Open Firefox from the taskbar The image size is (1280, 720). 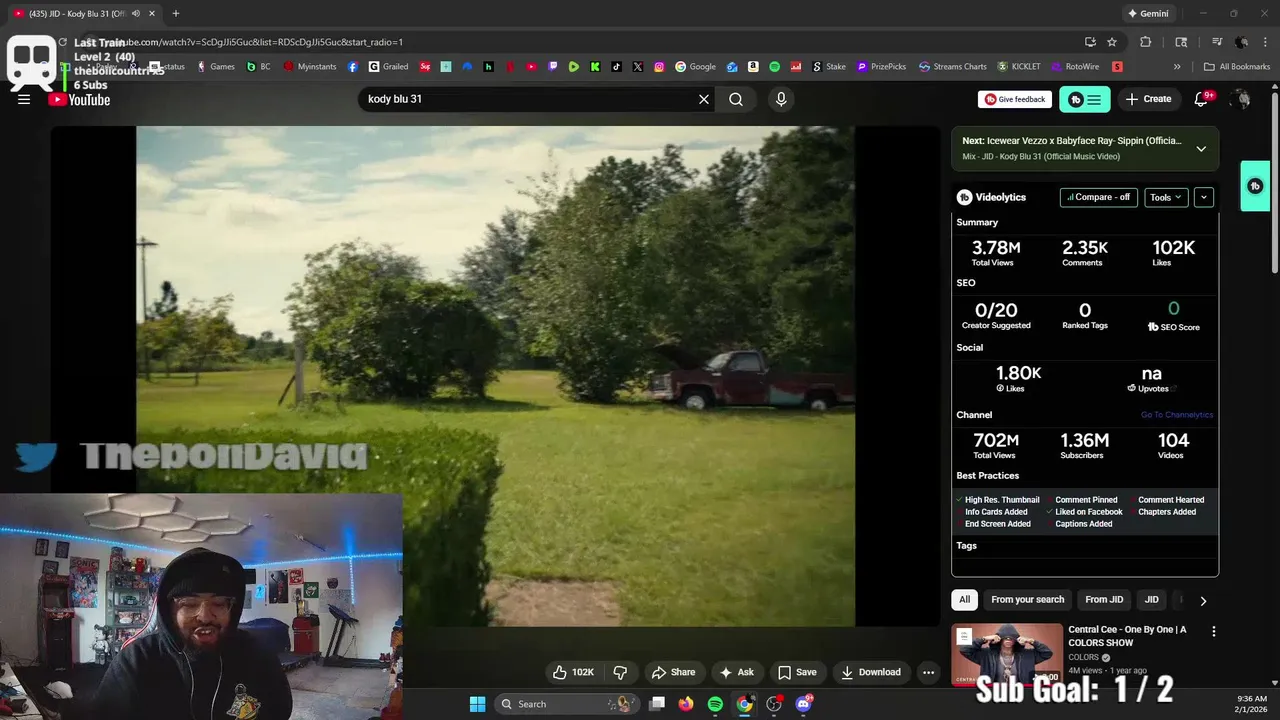tap(686, 704)
